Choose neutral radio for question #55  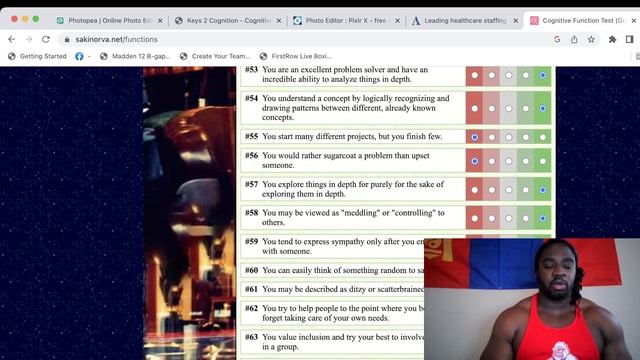pyautogui.click(x=509, y=137)
